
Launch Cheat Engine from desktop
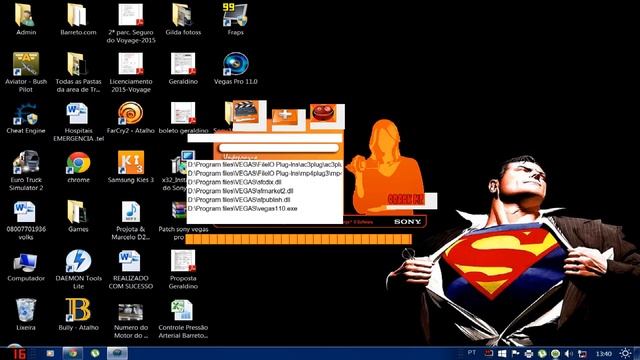pos(26,118)
